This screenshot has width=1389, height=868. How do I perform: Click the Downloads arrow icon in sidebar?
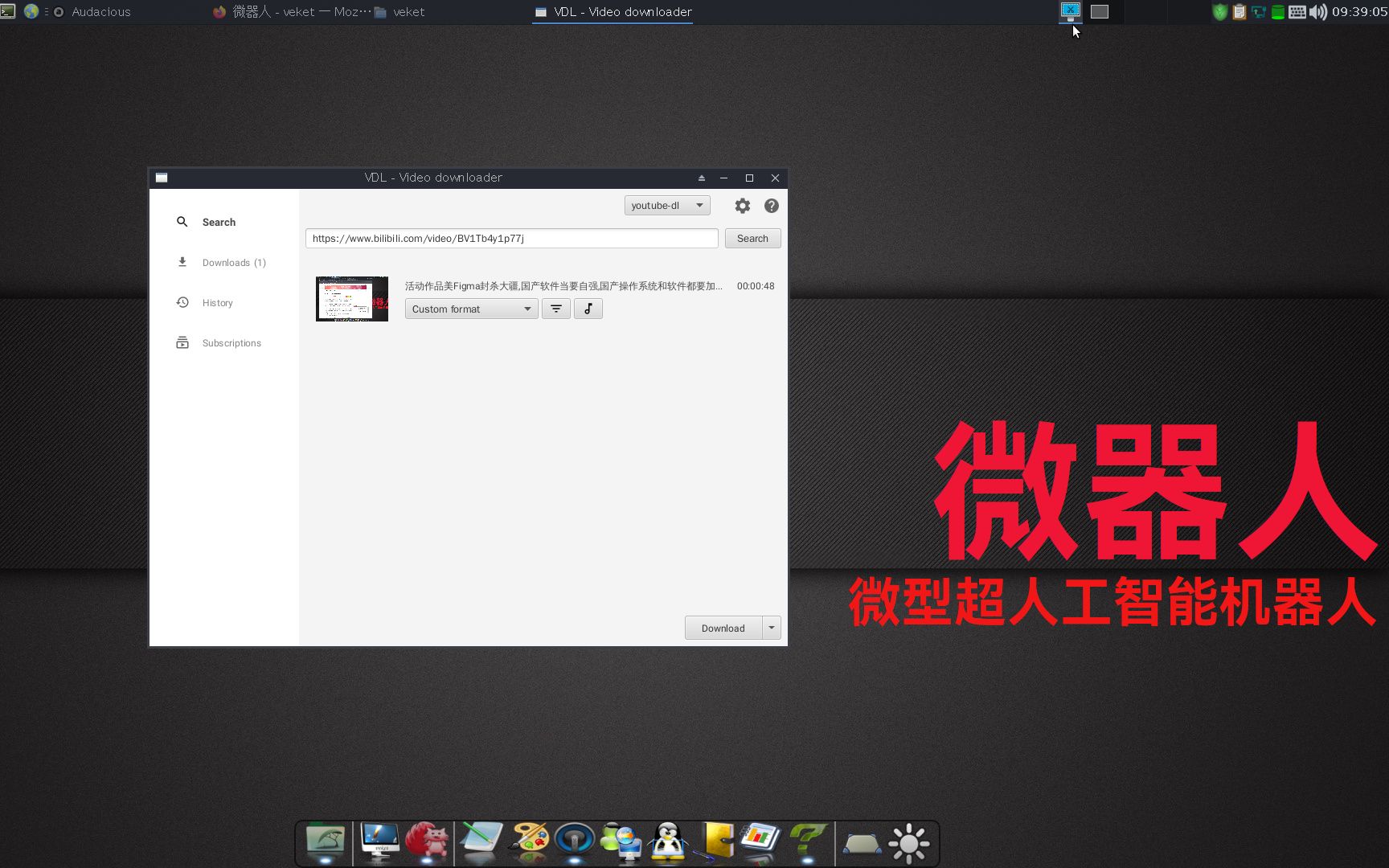(x=182, y=262)
